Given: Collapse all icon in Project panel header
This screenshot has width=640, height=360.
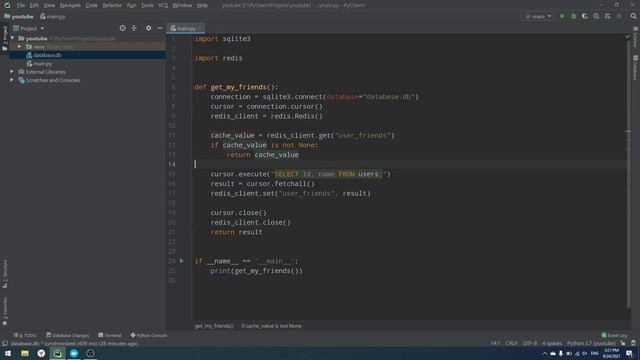Looking at the screenshot, I should (x=134, y=28).
